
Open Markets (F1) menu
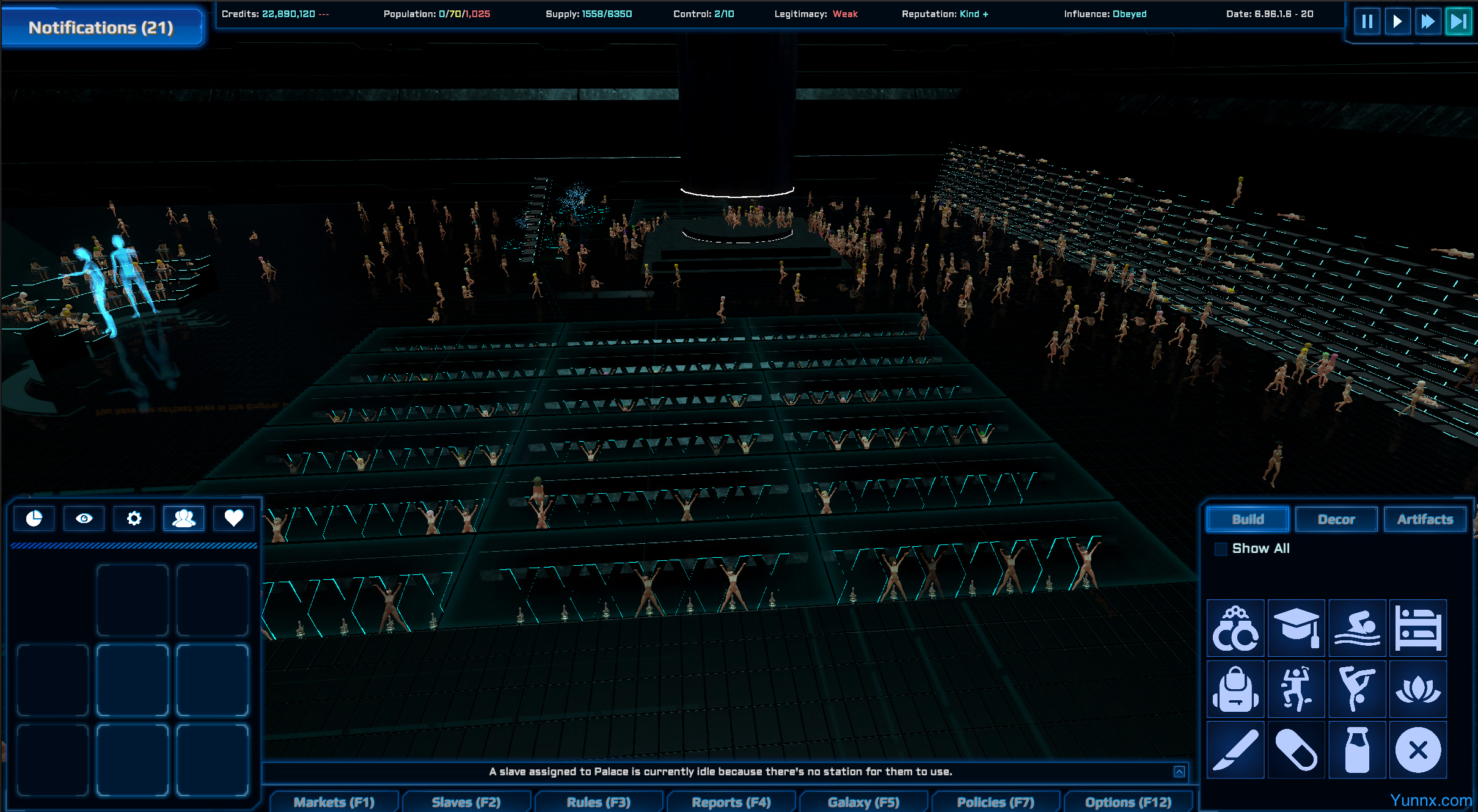coord(334,802)
